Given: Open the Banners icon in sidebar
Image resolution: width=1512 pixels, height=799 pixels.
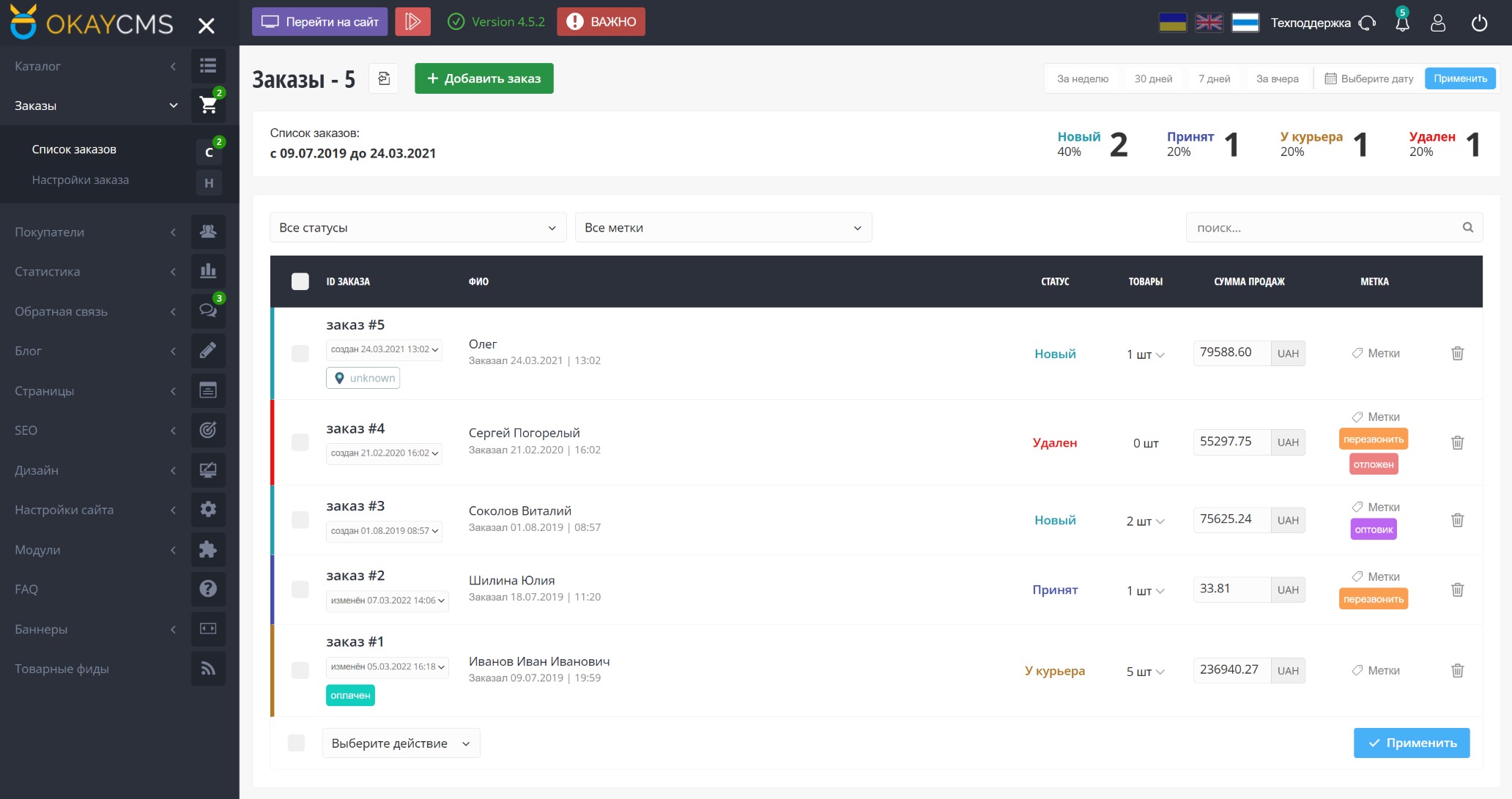Looking at the screenshot, I should pos(208,628).
